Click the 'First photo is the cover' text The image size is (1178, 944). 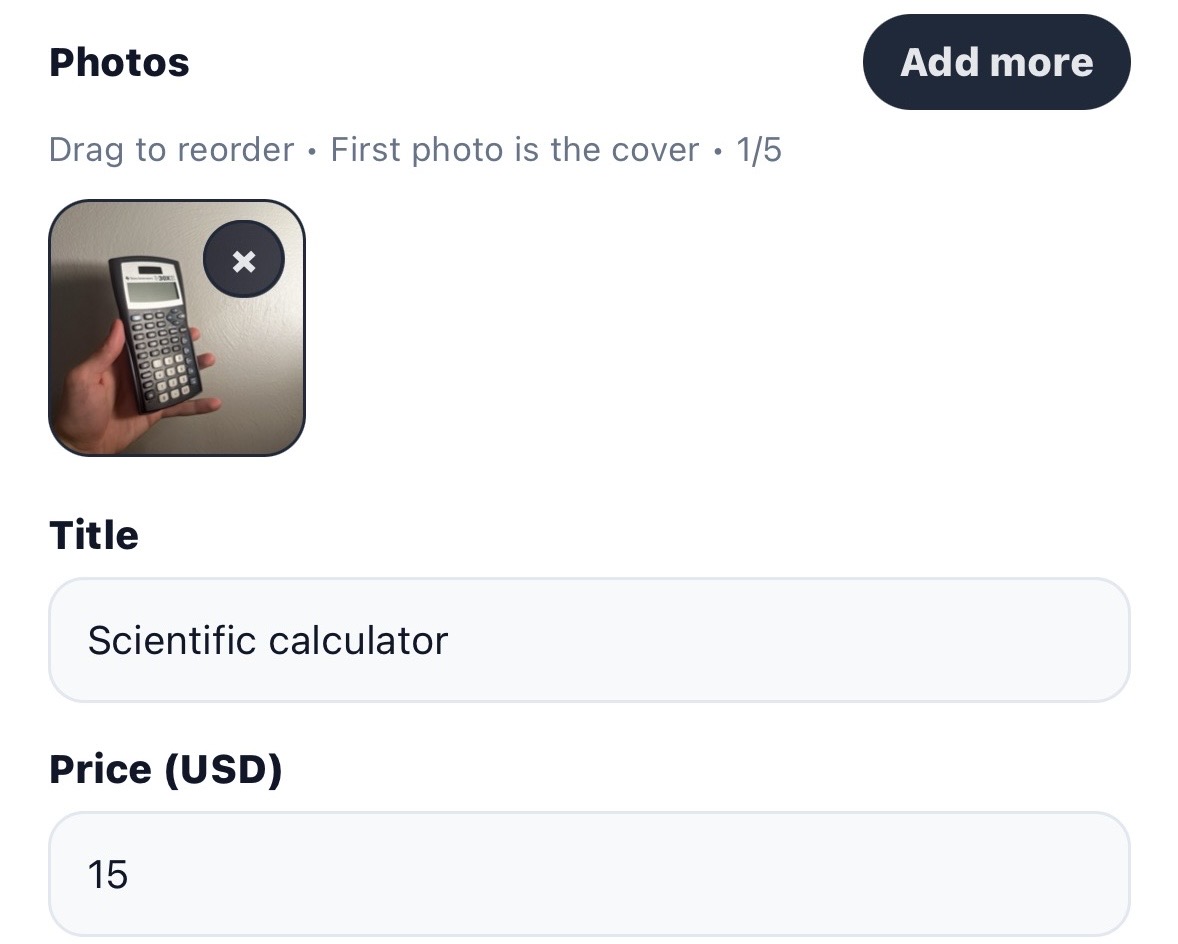click(514, 150)
